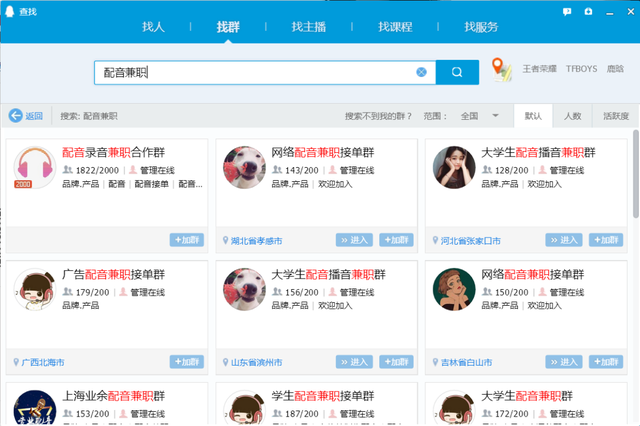Open headphone avatar of 配音录音兼职合作群

pyautogui.click(x=35, y=167)
